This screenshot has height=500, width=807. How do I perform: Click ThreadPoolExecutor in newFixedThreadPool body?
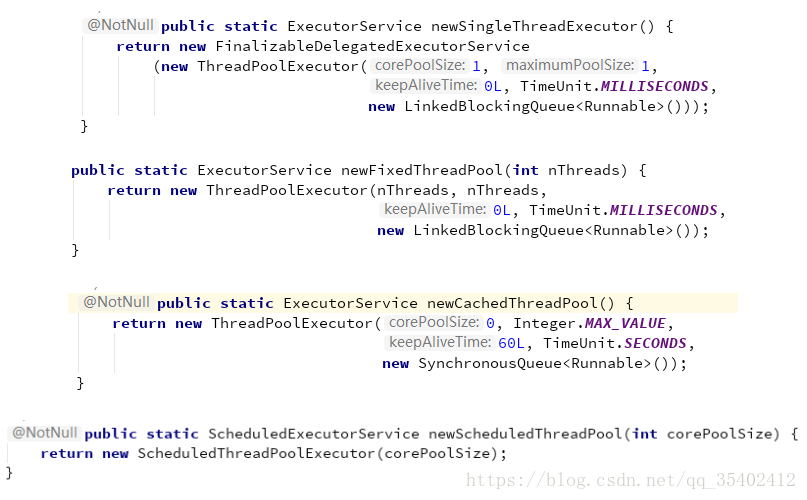[x=287, y=191]
